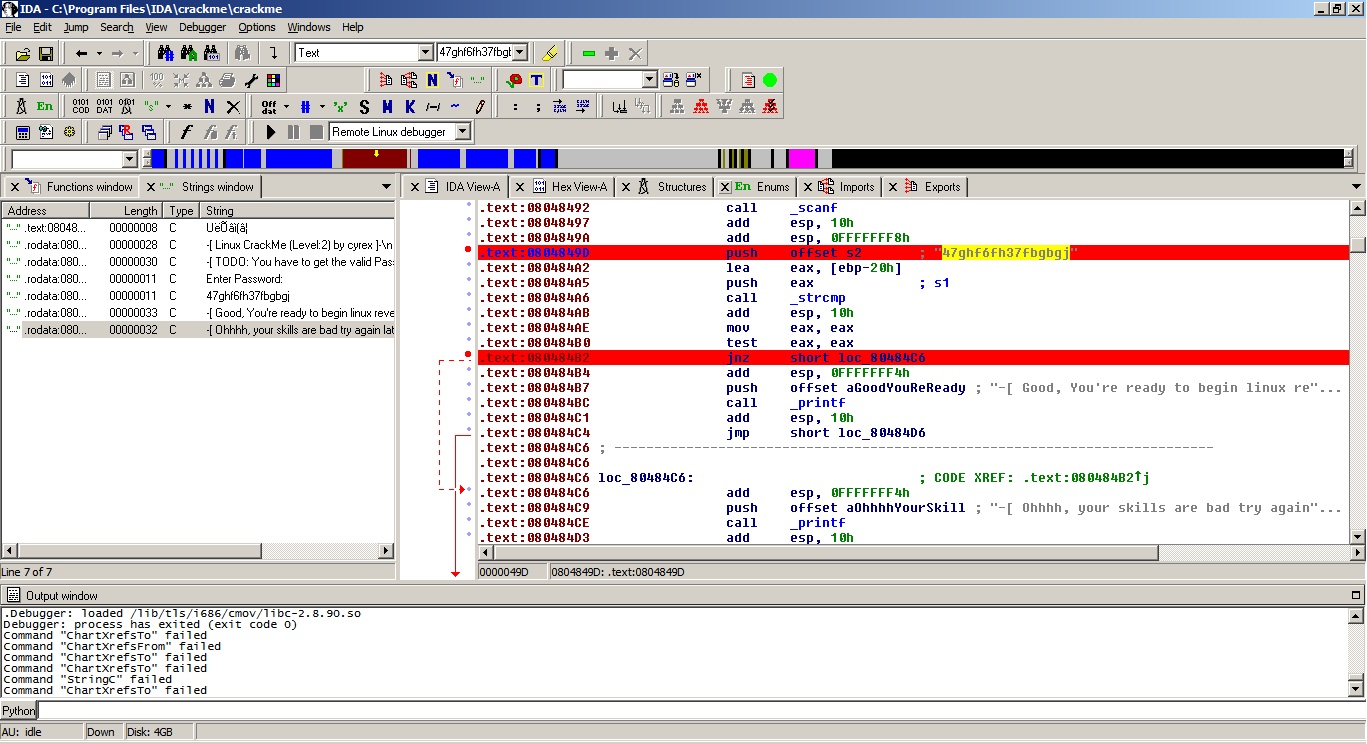Convert to code with 0101 COD icon
This screenshot has height=744, width=1367.
pyautogui.click(x=81, y=106)
